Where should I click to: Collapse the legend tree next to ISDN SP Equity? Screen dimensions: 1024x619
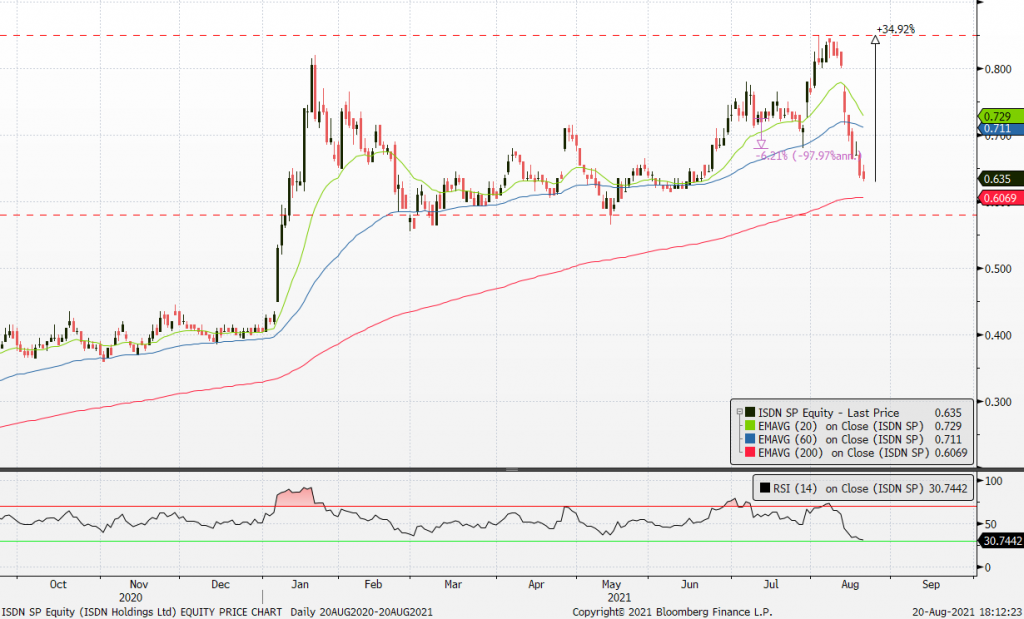pyautogui.click(x=739, y=413)
